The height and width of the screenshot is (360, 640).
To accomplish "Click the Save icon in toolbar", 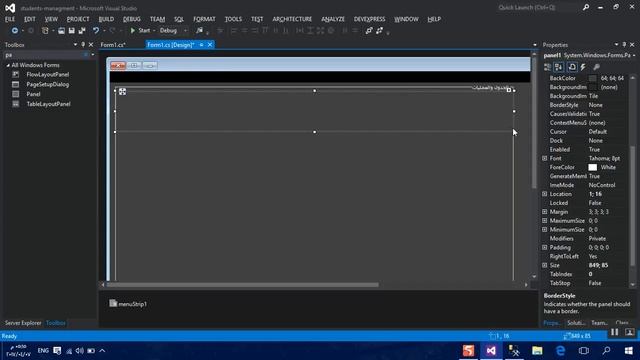I will (x=71, y=31).
